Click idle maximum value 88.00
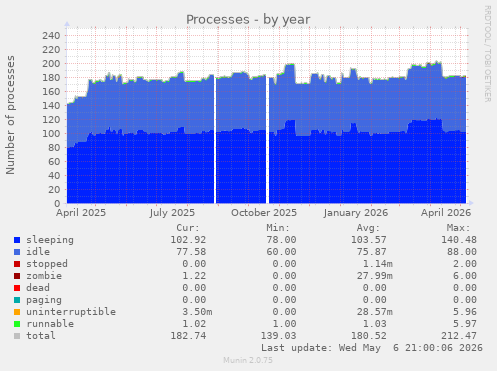Screen dimensions: 497x371 (x=462, y=252)
